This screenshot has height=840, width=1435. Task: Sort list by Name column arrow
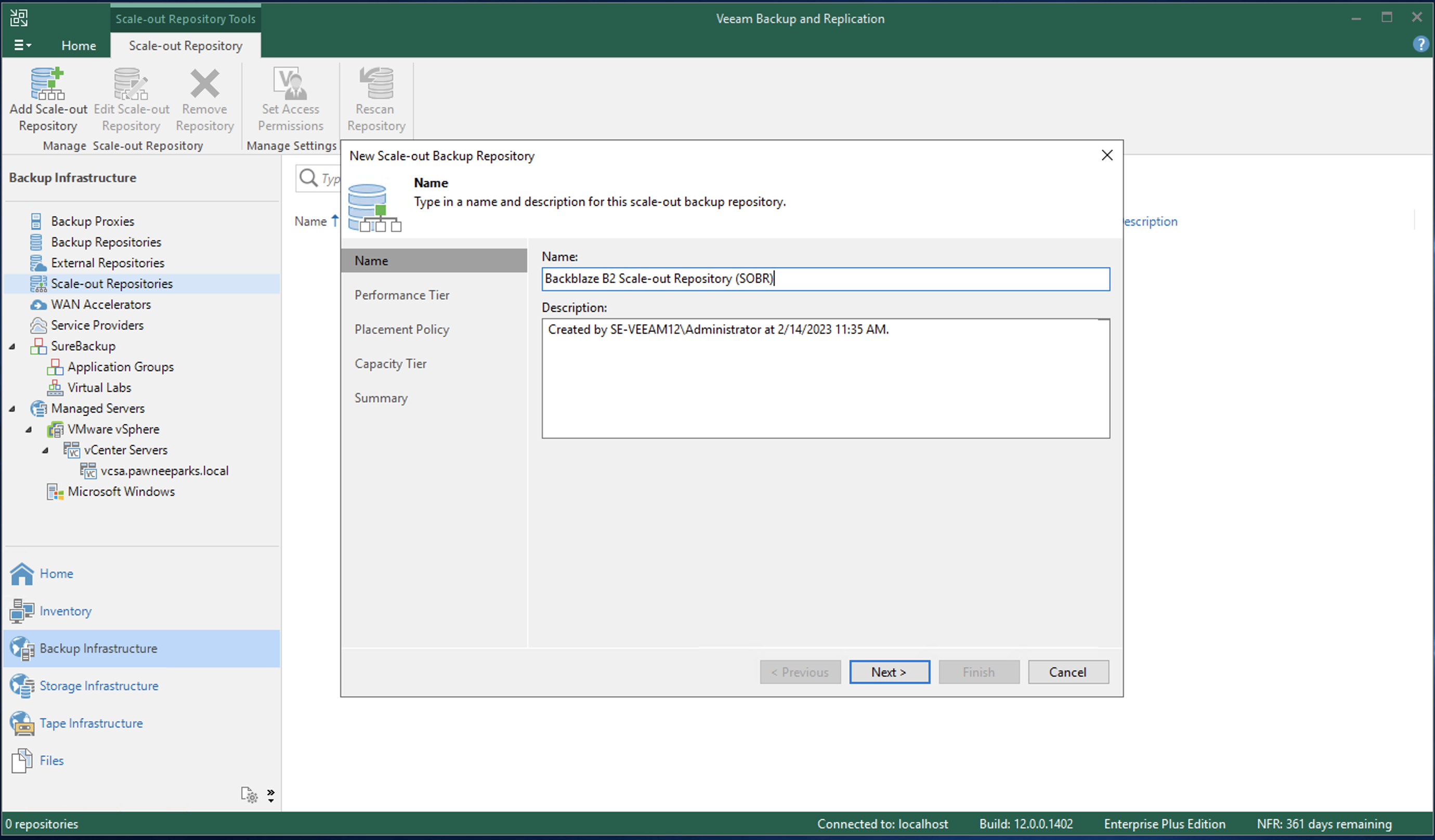(335, 220)
